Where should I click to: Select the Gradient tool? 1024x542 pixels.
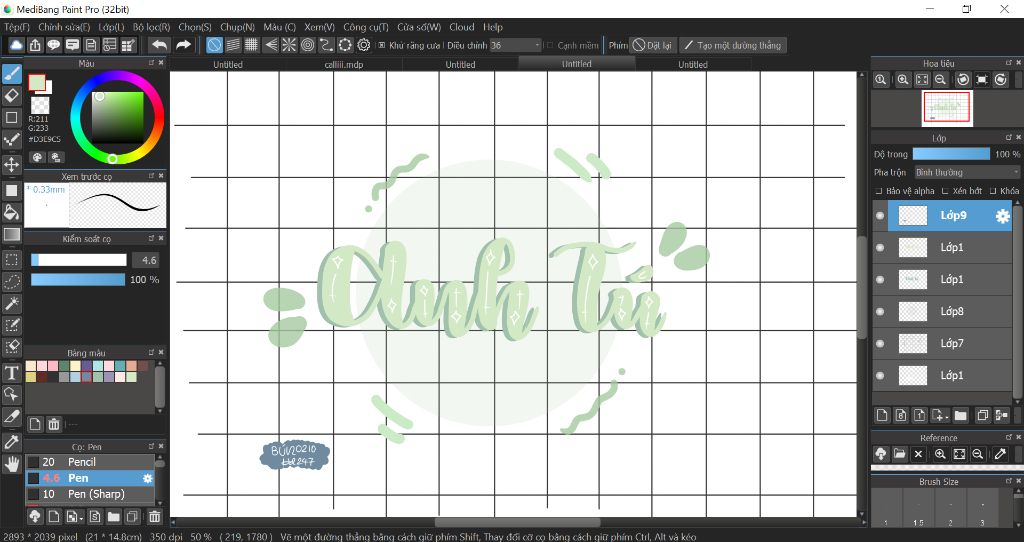click(x=12, y=234)
